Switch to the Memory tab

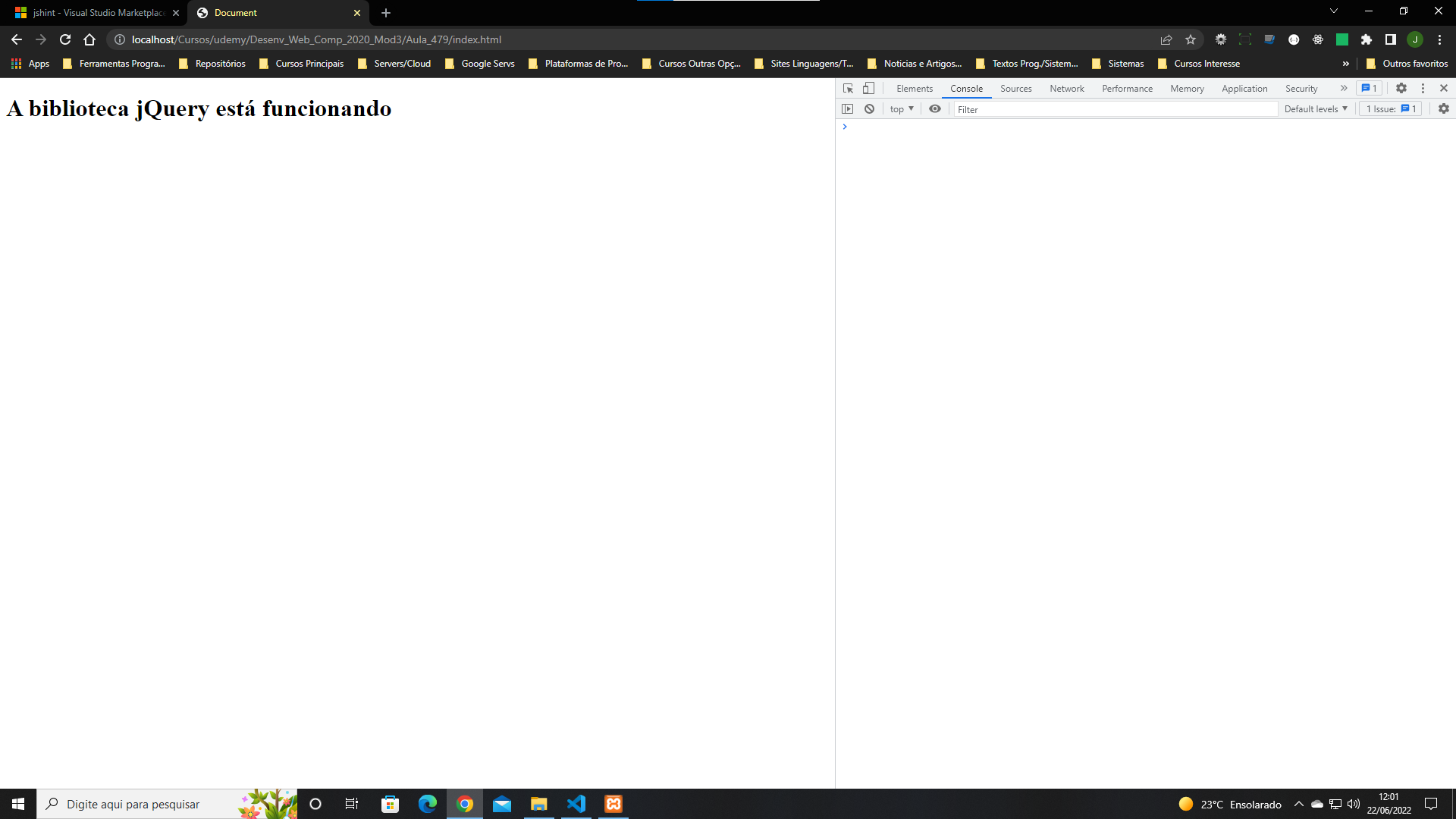[x=1187, y=89]
